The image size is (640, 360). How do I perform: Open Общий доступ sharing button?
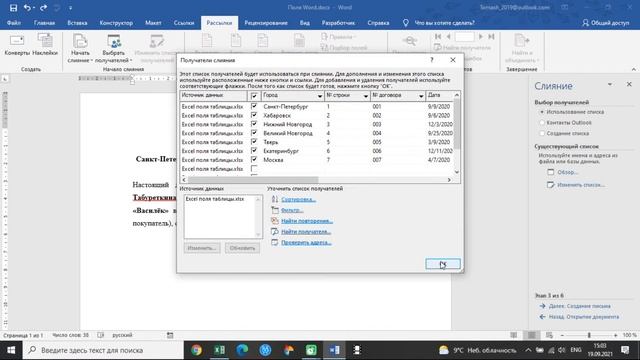pyautogui.click(x=606, y=23)
